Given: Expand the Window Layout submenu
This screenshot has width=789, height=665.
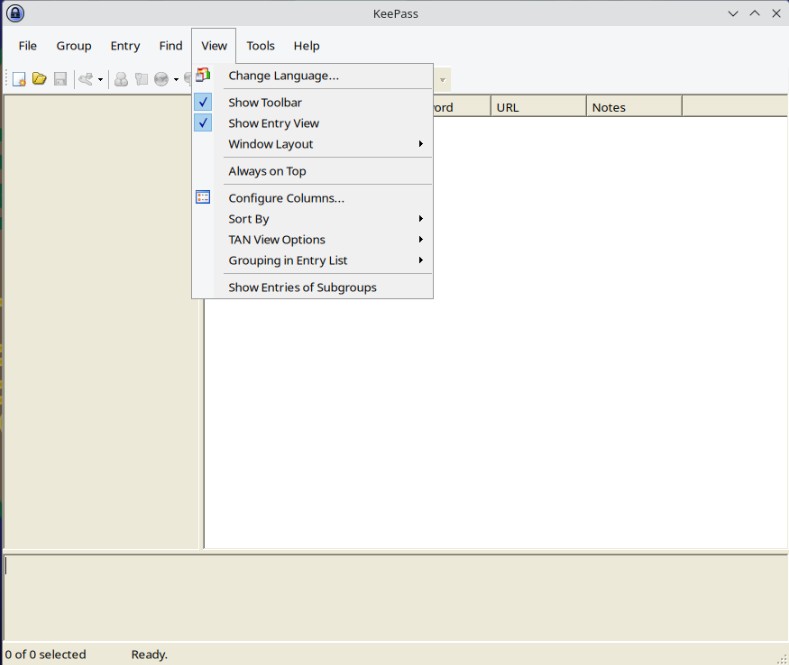Looking at the screenshot, I should point(312,144).
